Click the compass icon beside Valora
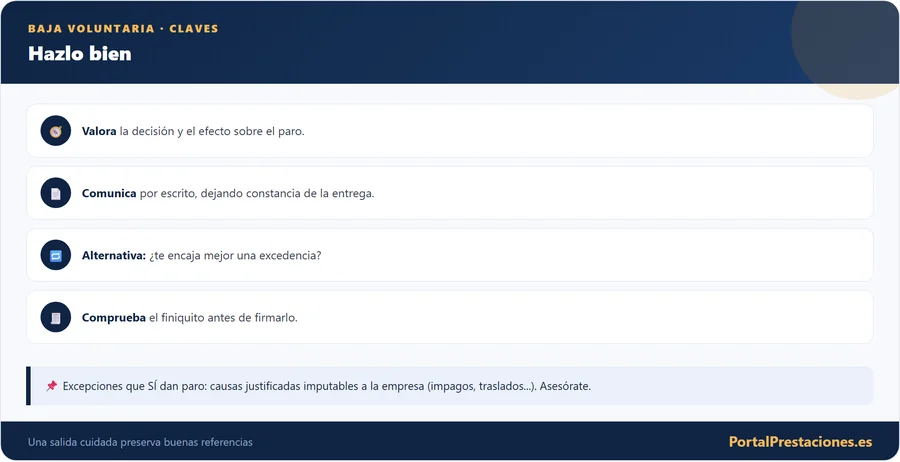The image size is (900, 462). pos(56,131)
